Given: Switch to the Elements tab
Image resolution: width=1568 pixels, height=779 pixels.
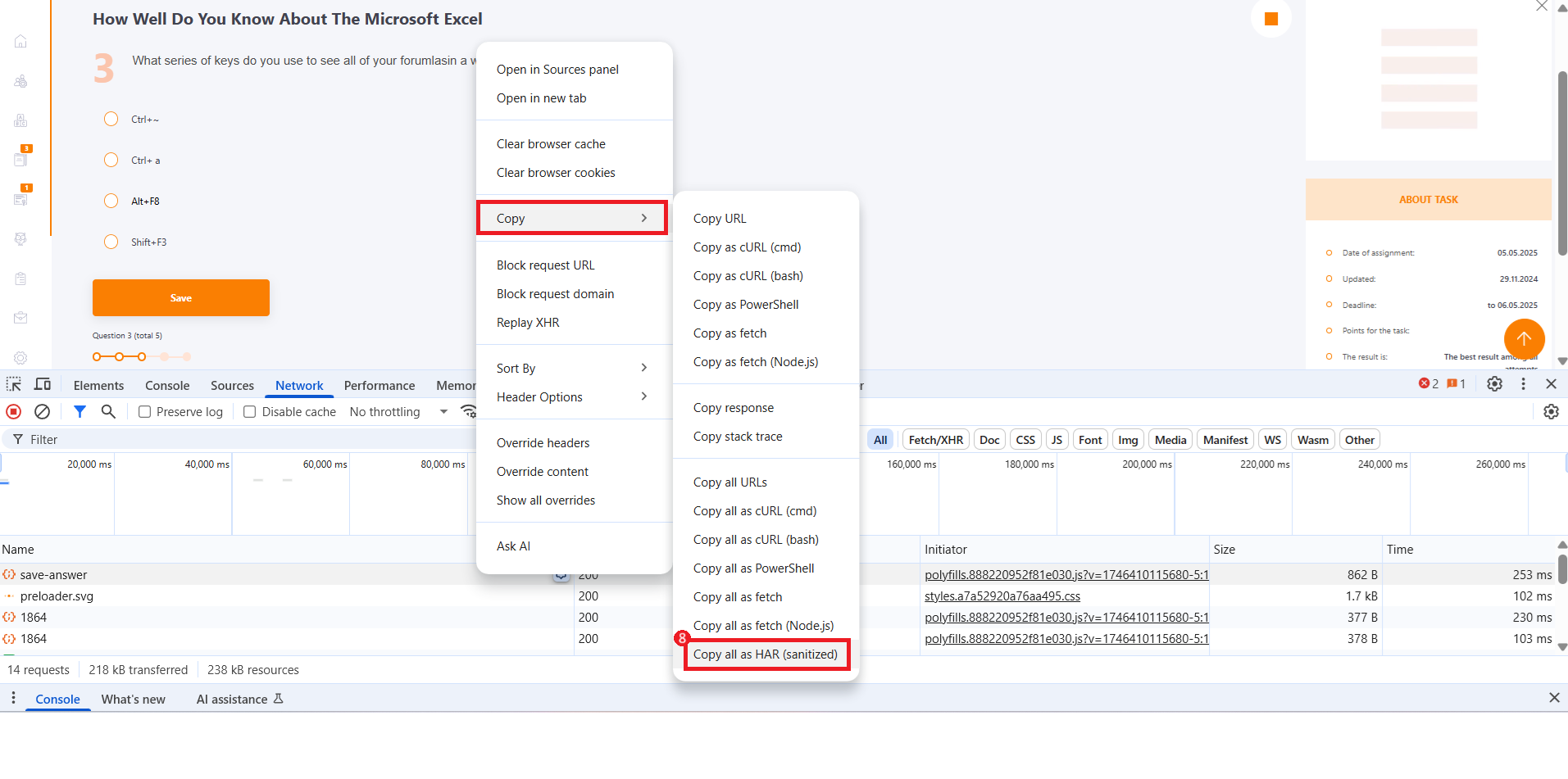Looking at the screenshot, I should click(98, 385).
